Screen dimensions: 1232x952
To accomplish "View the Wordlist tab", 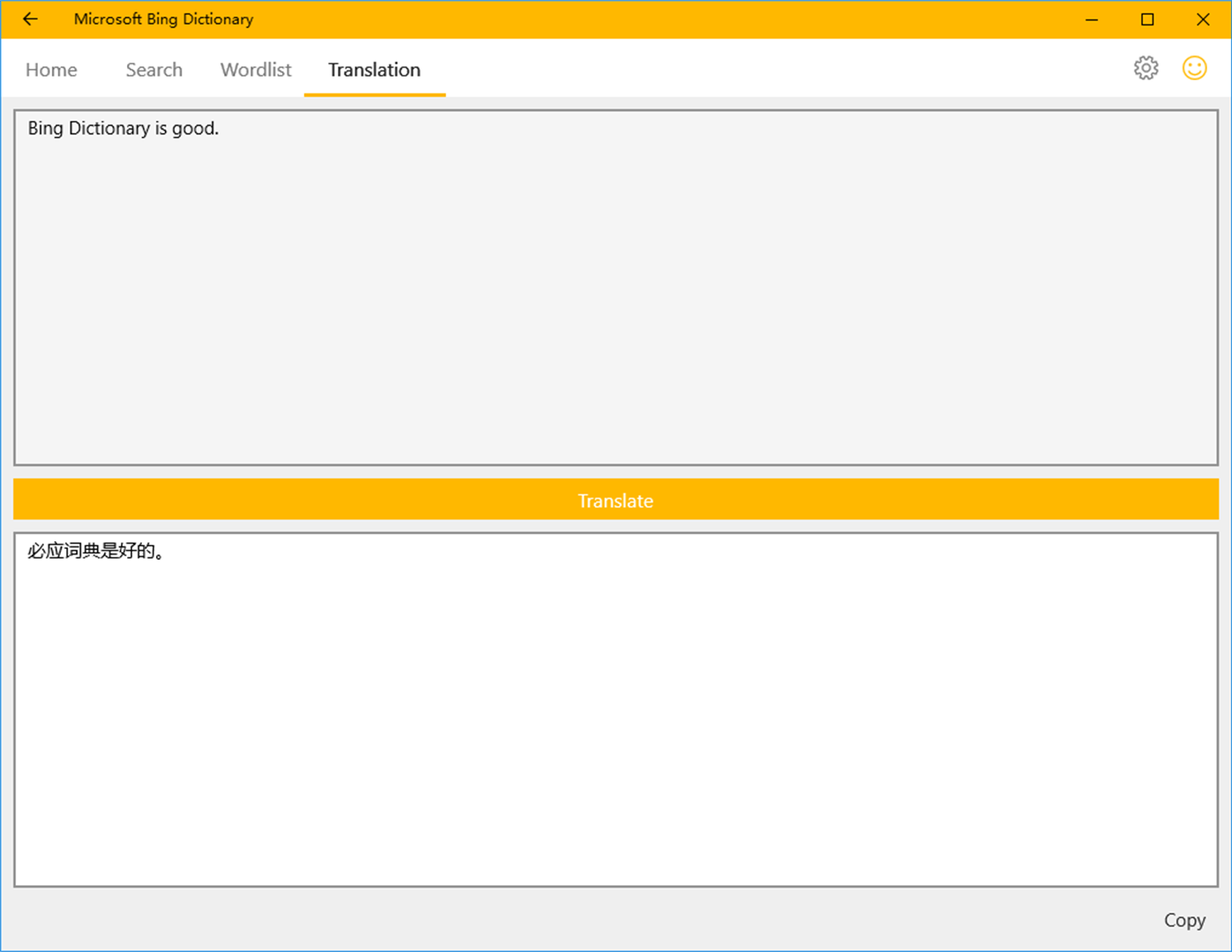I will click(x=255, y=70).
